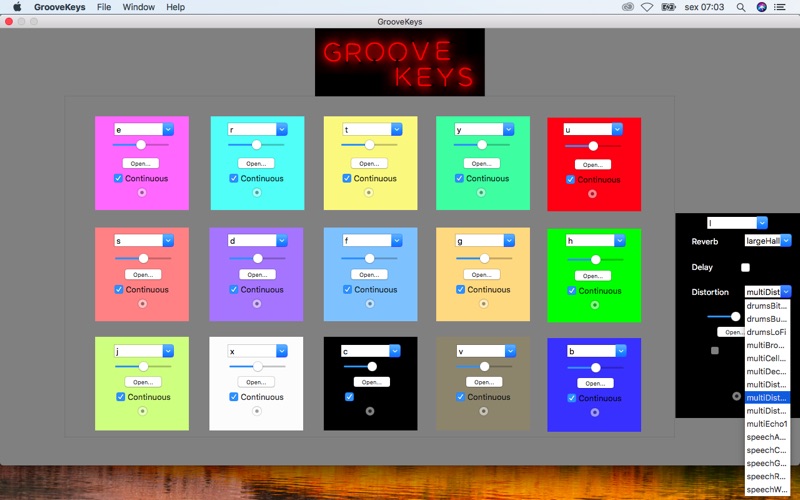The image size is (800, 500).
Task: Click the round indicator in the cyan r pad
Action: pos(257,192)
